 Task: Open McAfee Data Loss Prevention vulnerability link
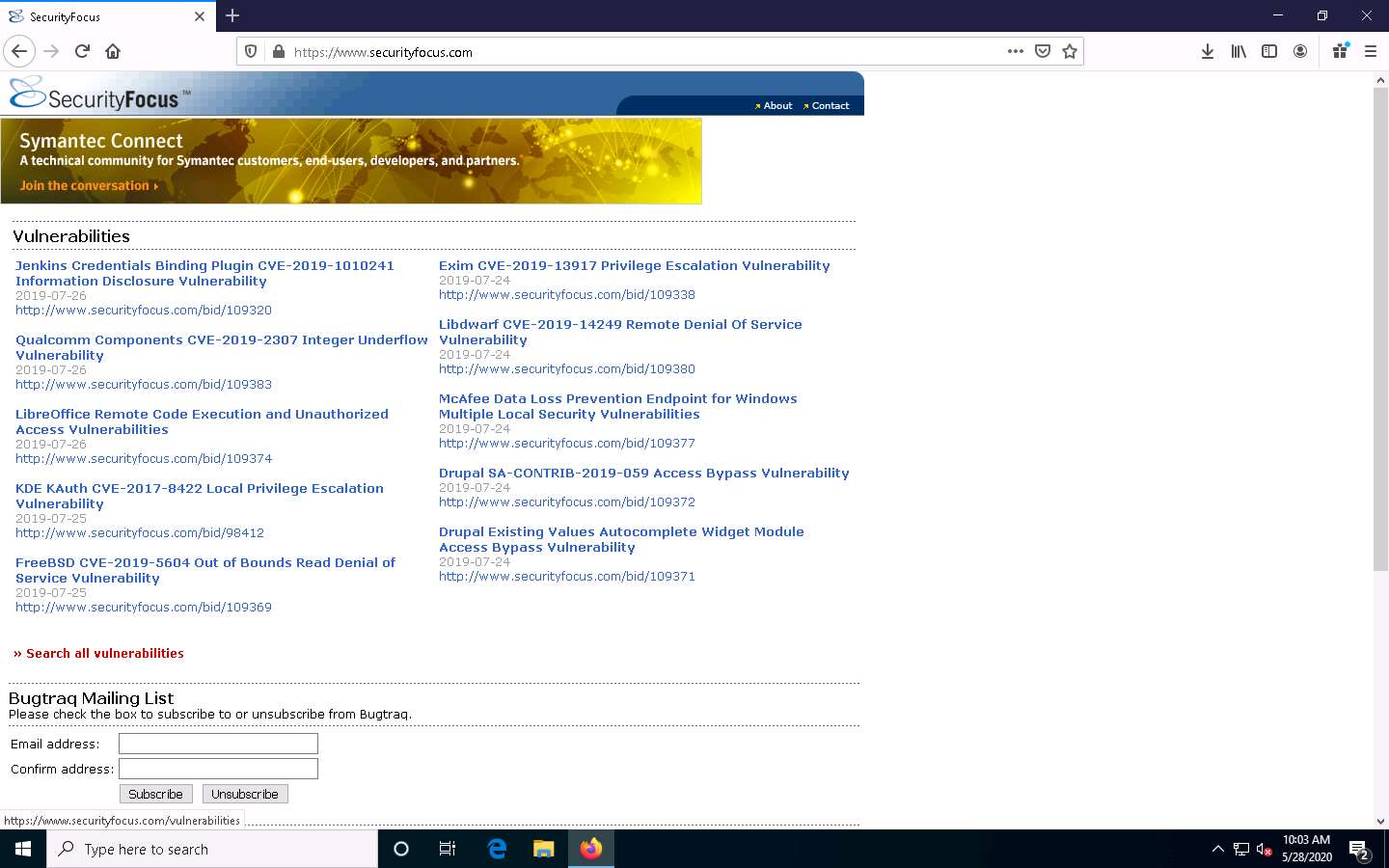[x=618, y=406]
